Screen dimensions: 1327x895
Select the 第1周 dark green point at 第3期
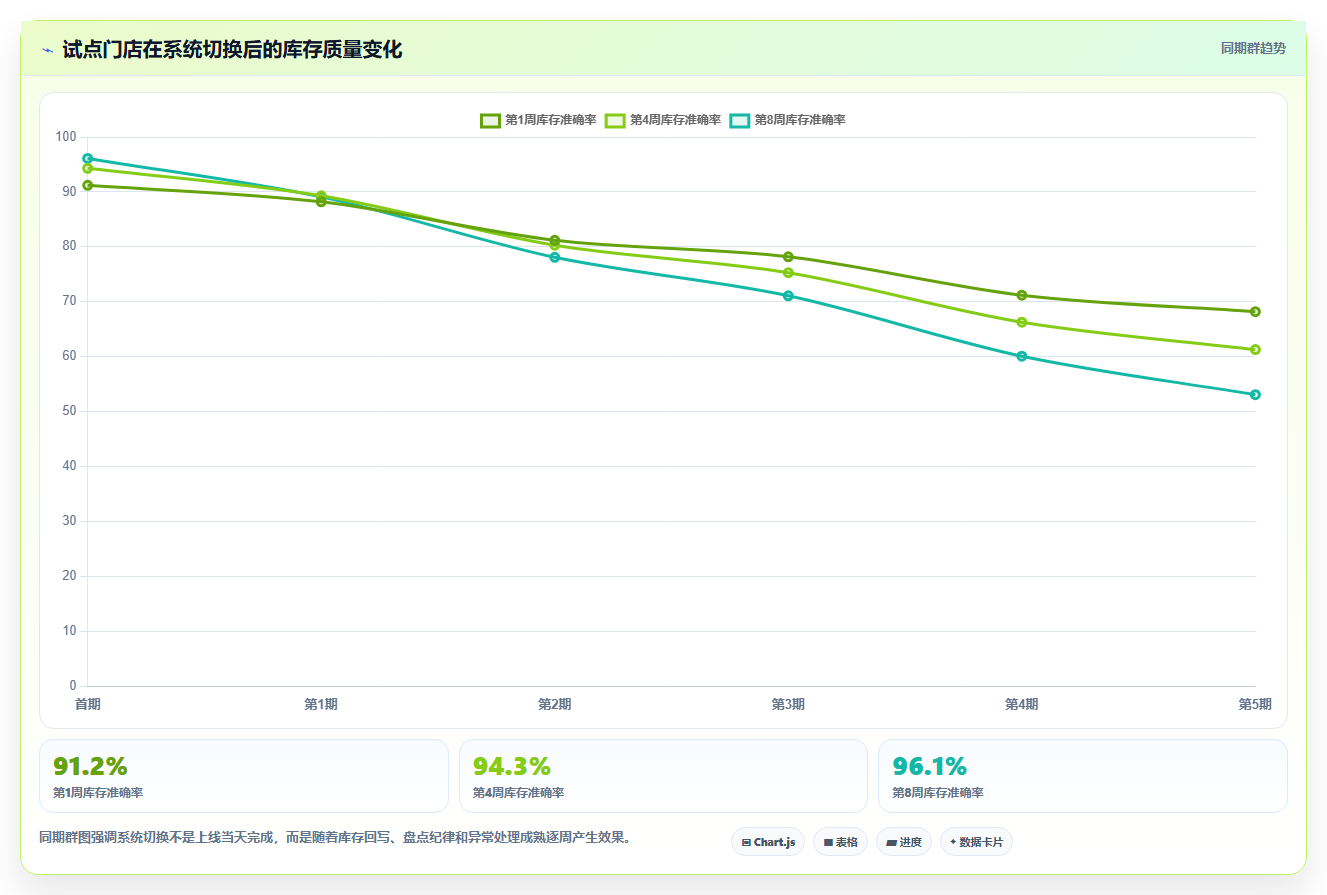(788, 257)
